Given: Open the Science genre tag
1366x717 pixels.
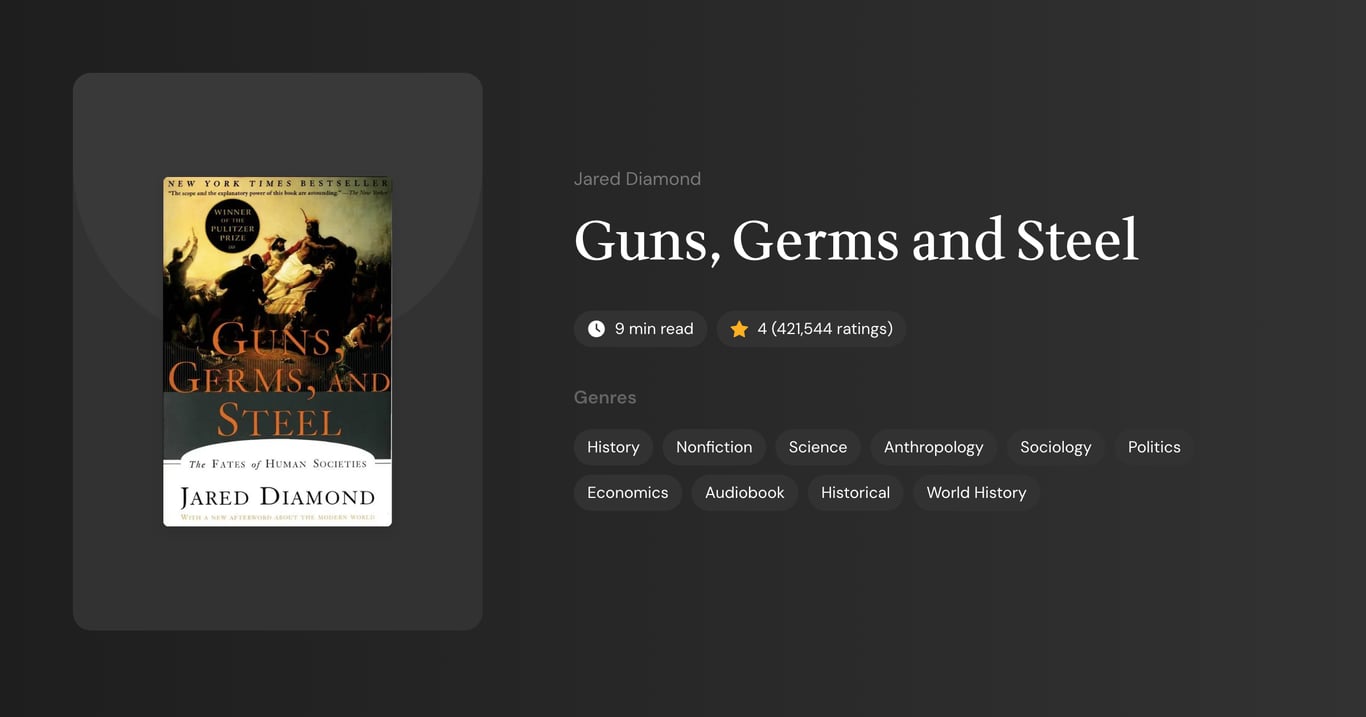Looking at the screenshot, I should point(817,447).
